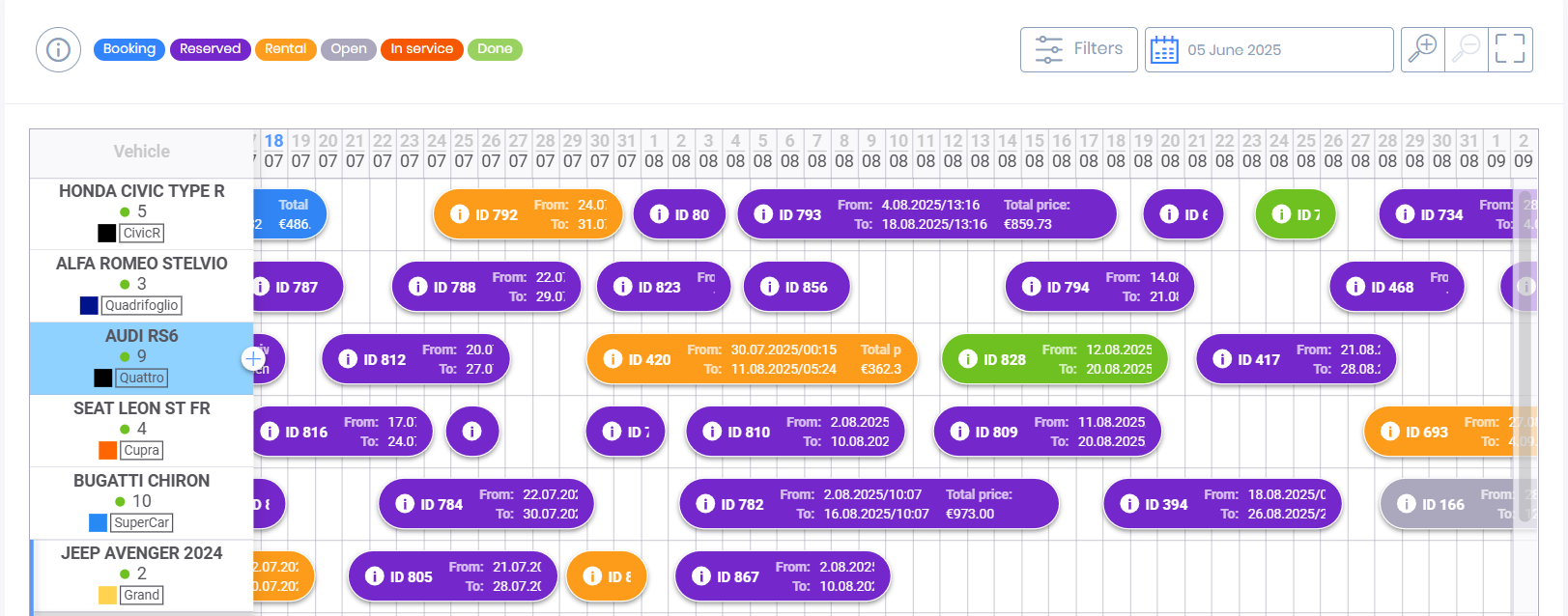
Task: Zoom in the timeline with magnifier plus
Action: coord(1422,49)
